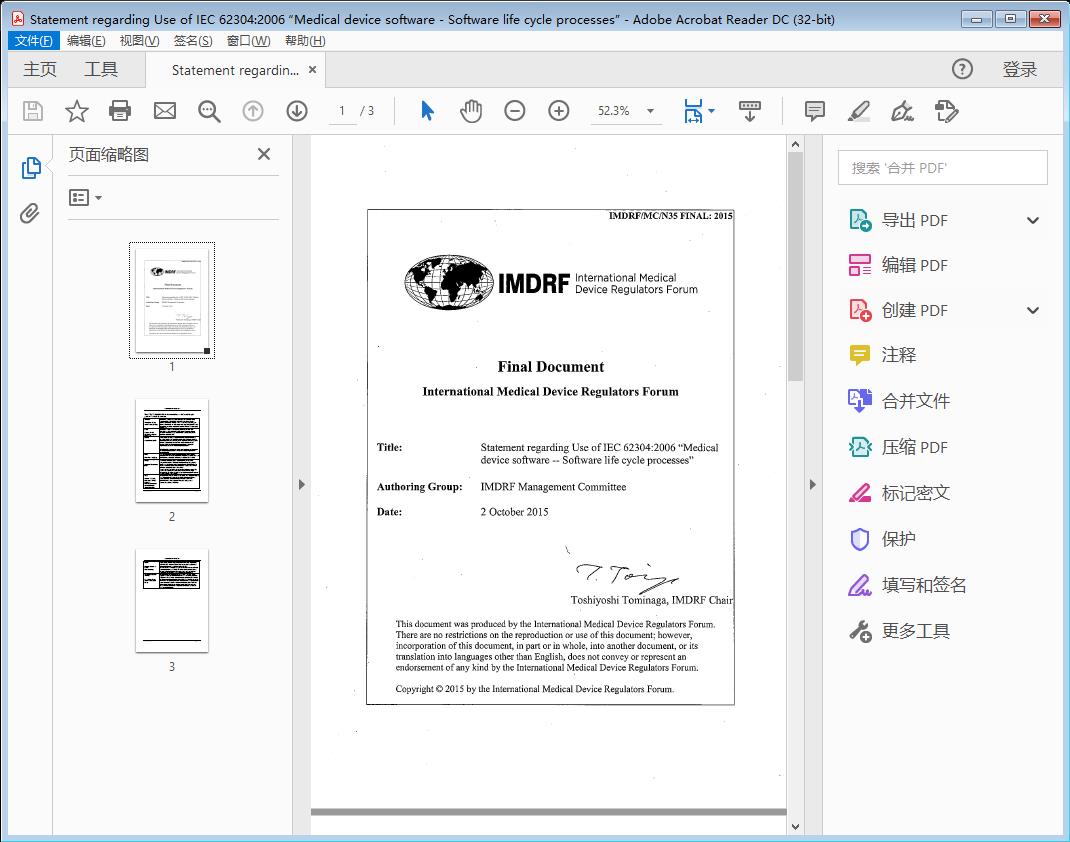Open the 签名(S) menu

point(192,41)
